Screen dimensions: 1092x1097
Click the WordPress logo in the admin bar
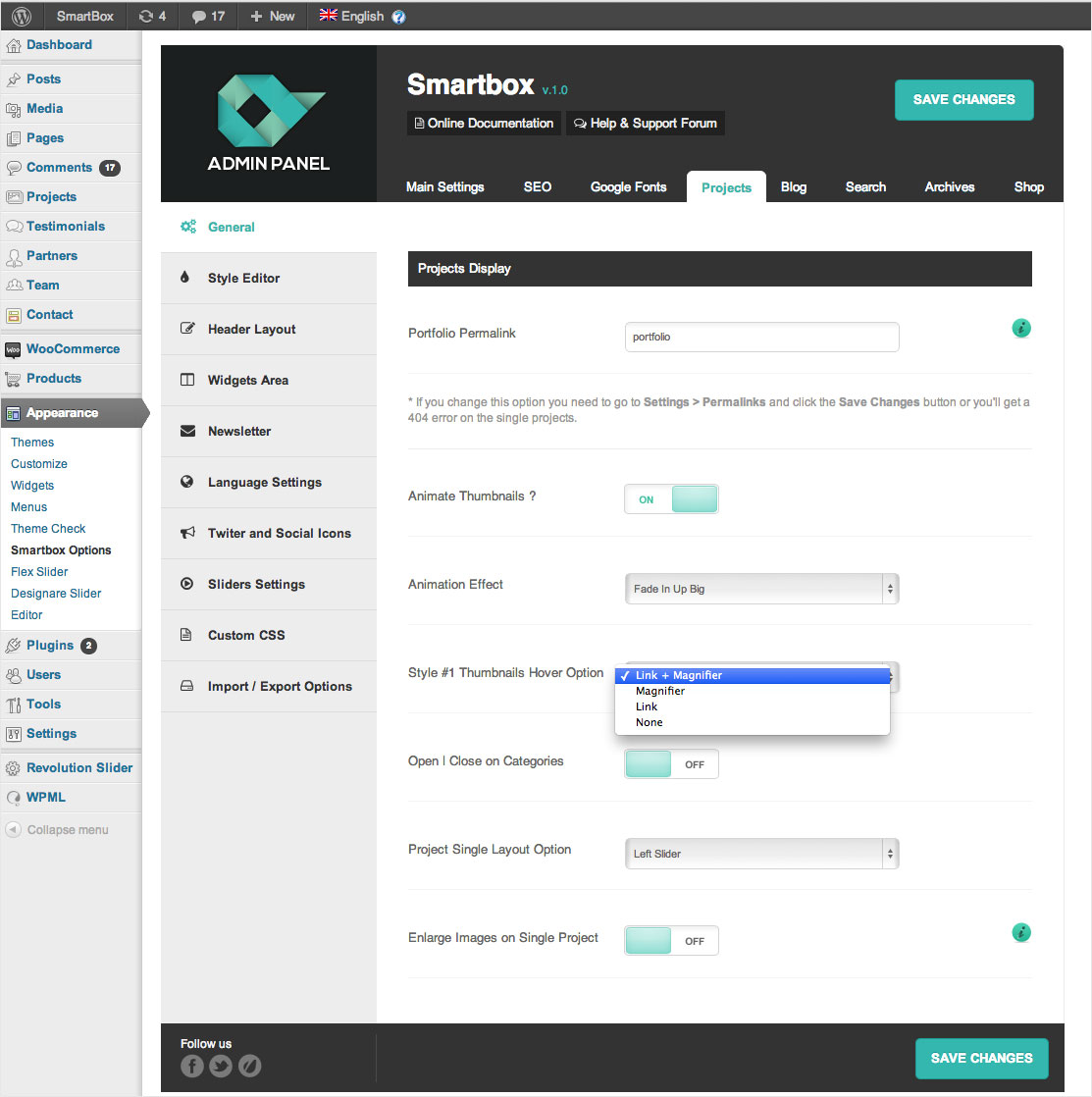click(x=22, y=16)
